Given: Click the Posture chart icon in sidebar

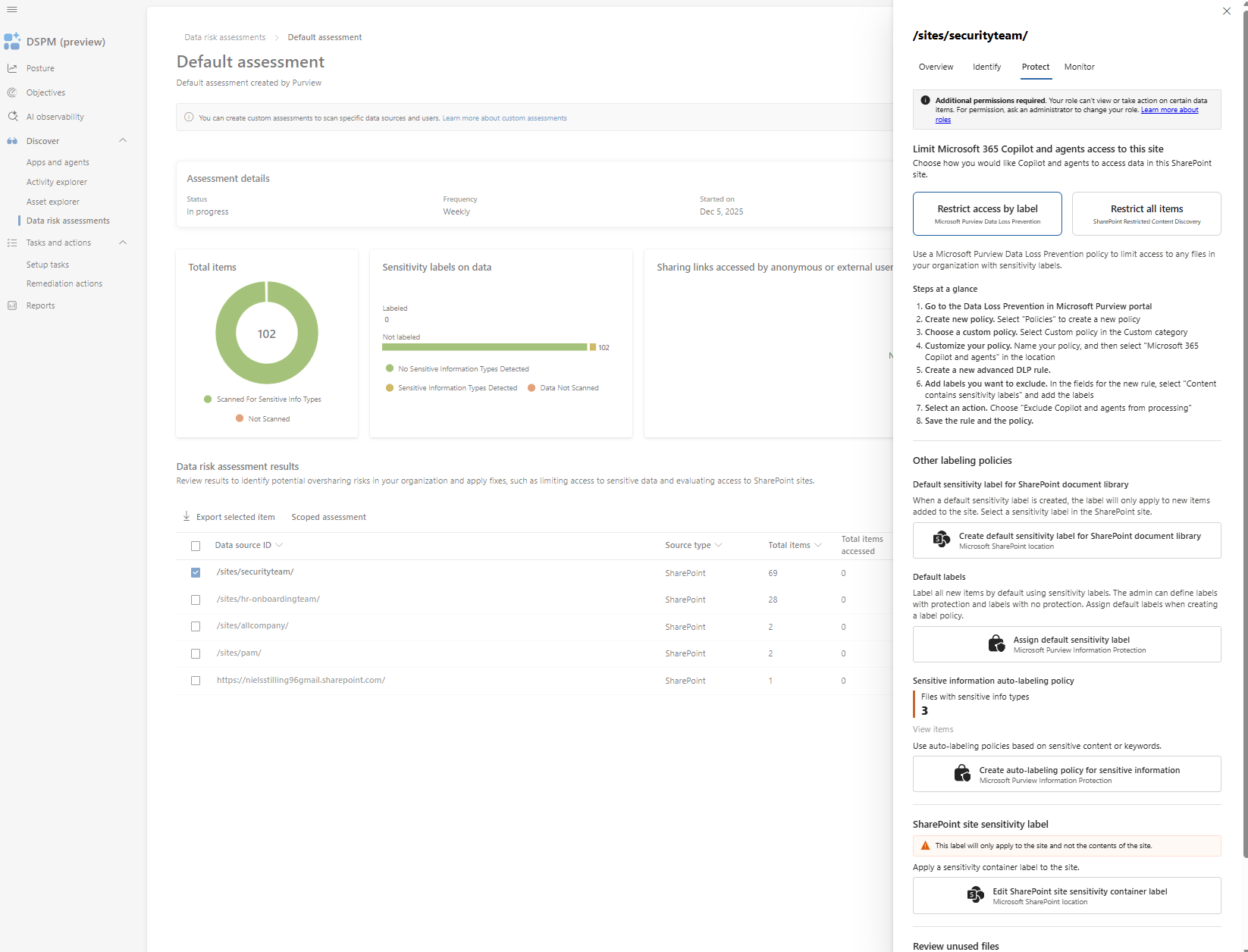Looking at the screenshot, I should 12,68.
